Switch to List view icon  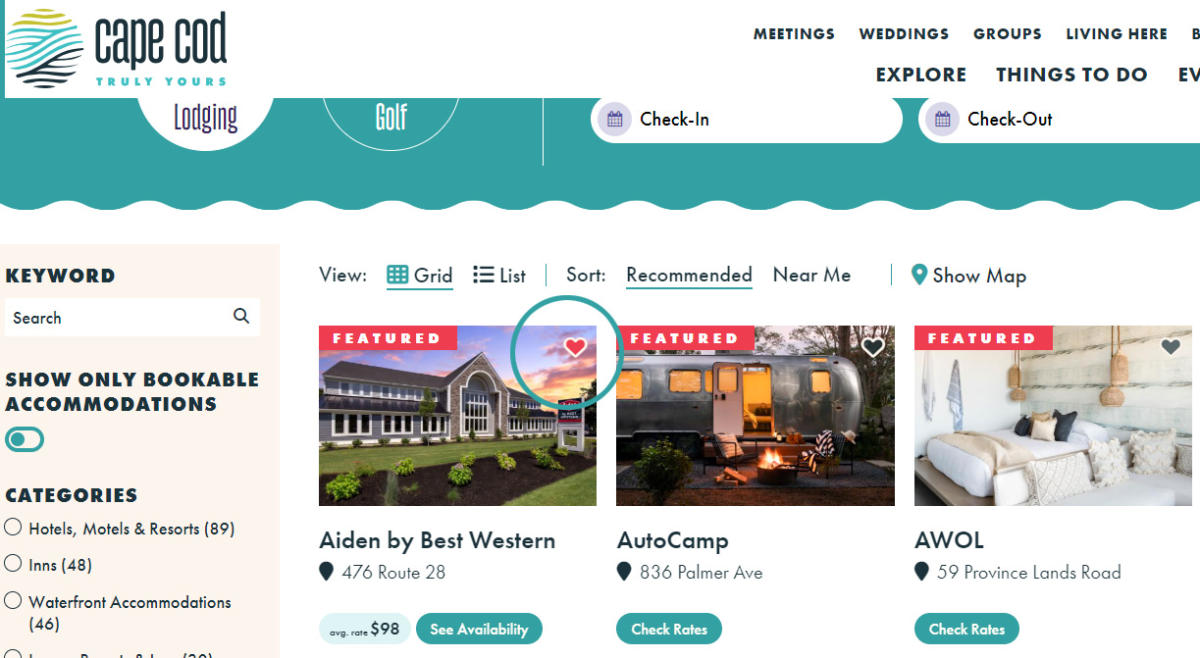(483, 275)
